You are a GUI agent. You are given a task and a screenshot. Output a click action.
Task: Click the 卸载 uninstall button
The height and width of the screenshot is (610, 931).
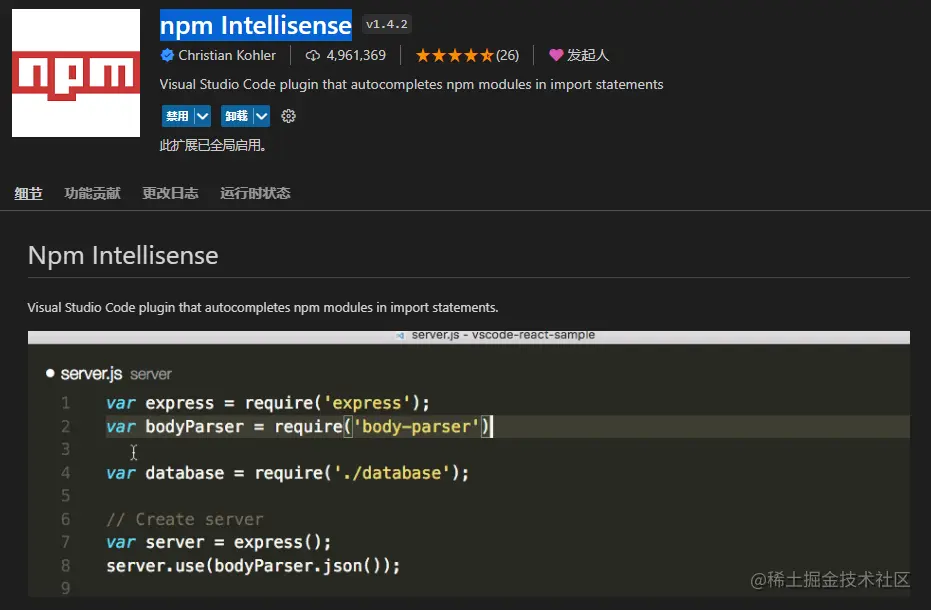pyautogui.click(x=237, y=116)
